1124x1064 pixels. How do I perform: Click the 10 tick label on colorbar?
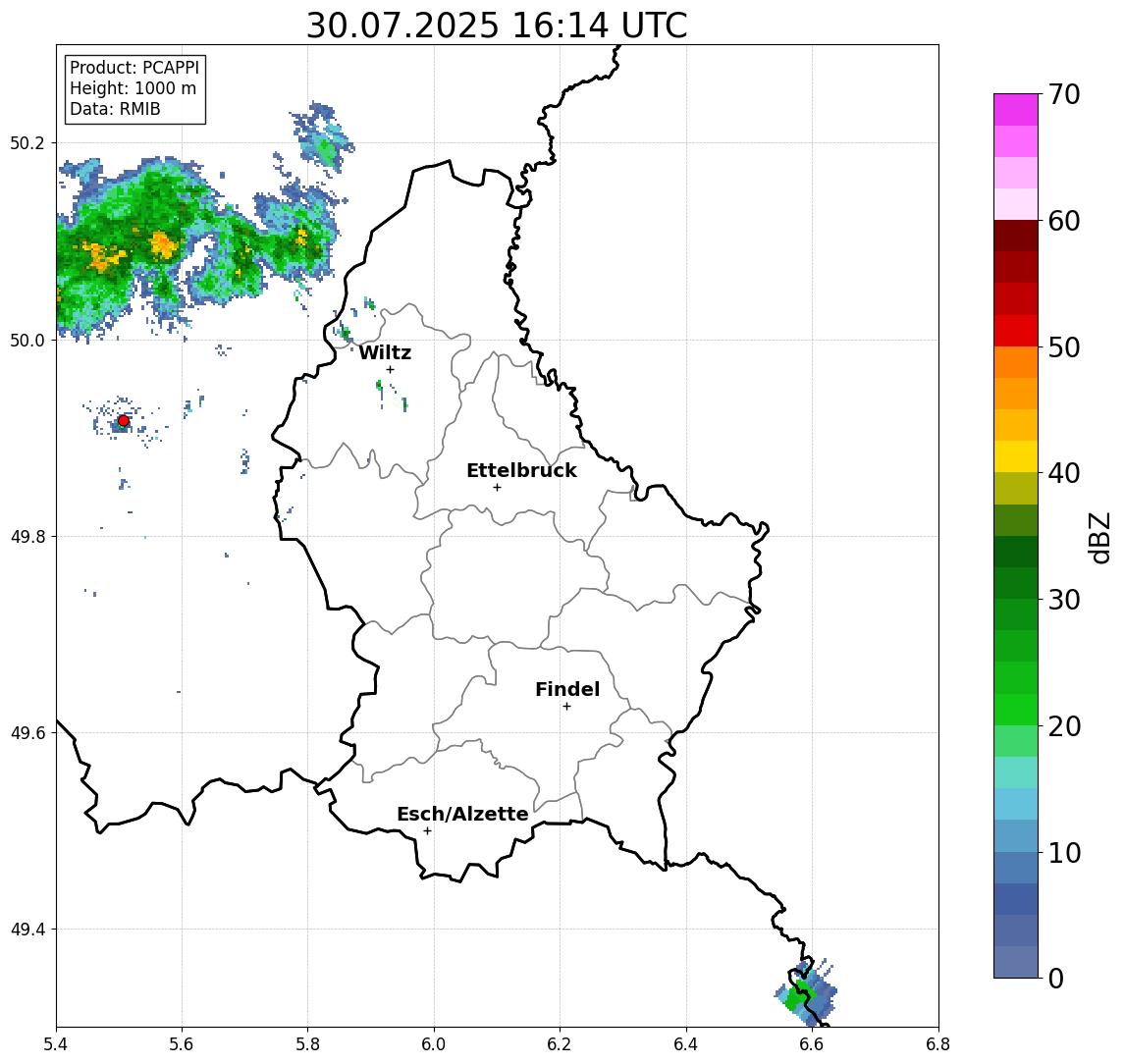tap(1063, 853)
